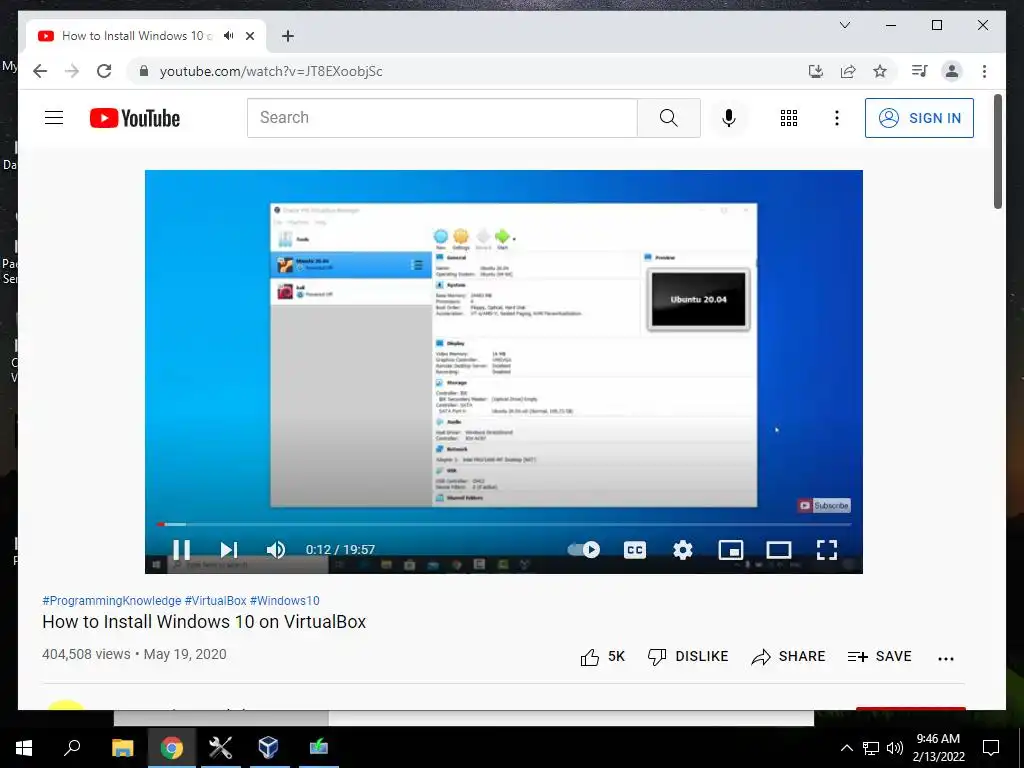The image size is (1024, 768).
Task: Go back in Chrome
Action: [x=40, y=71]
